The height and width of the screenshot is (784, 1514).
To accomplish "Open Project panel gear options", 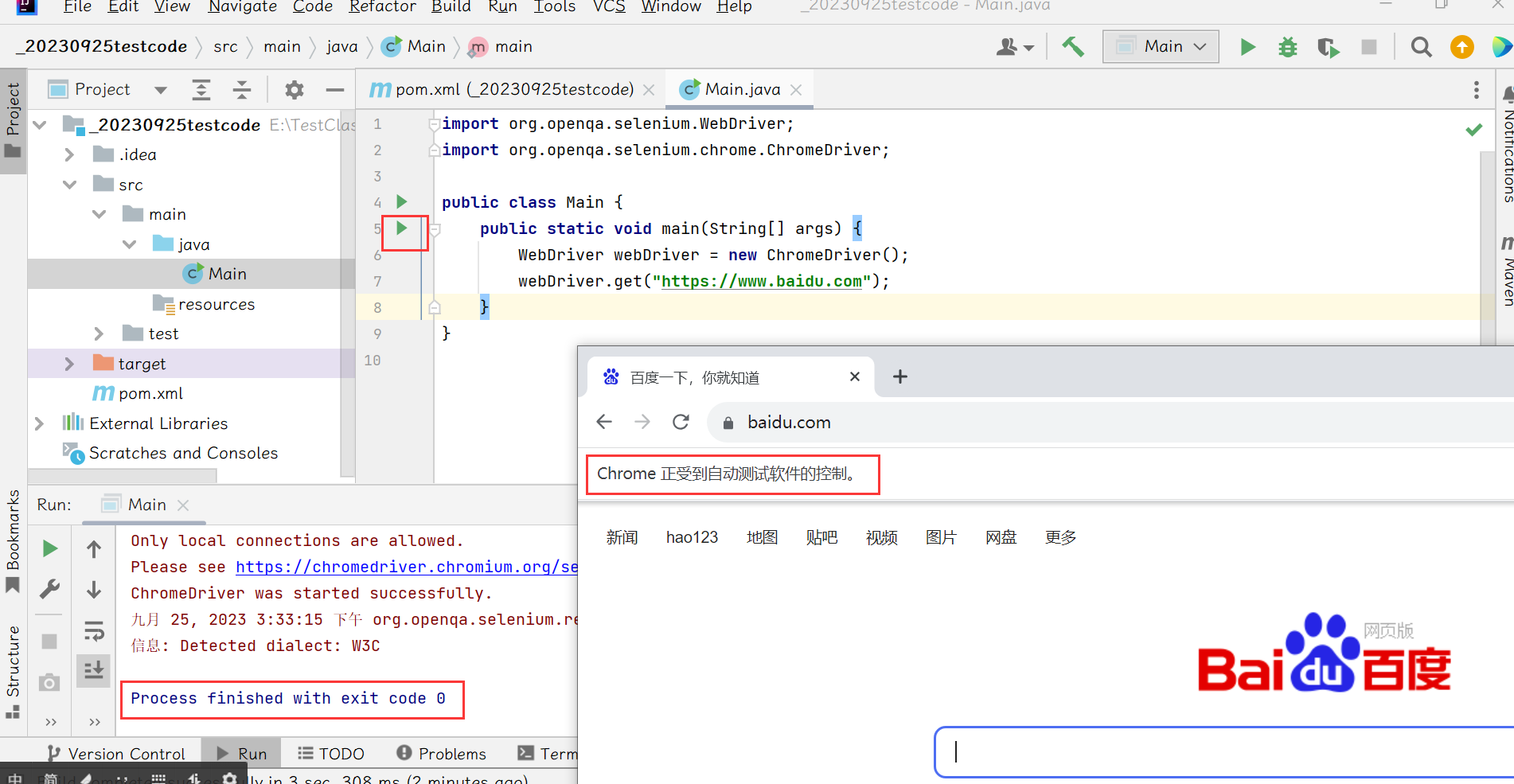I will 294,90.
